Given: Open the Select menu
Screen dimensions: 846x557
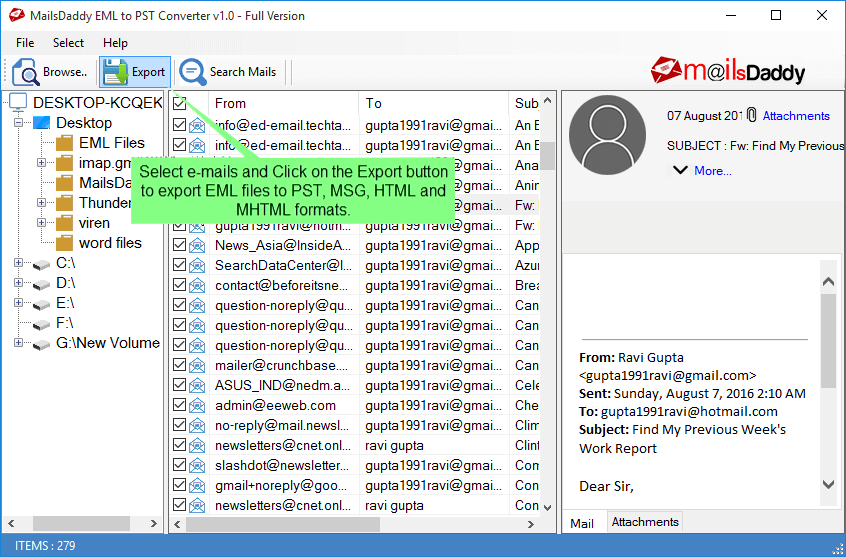Looking at the screenshot, I should [x=68, y=43].
